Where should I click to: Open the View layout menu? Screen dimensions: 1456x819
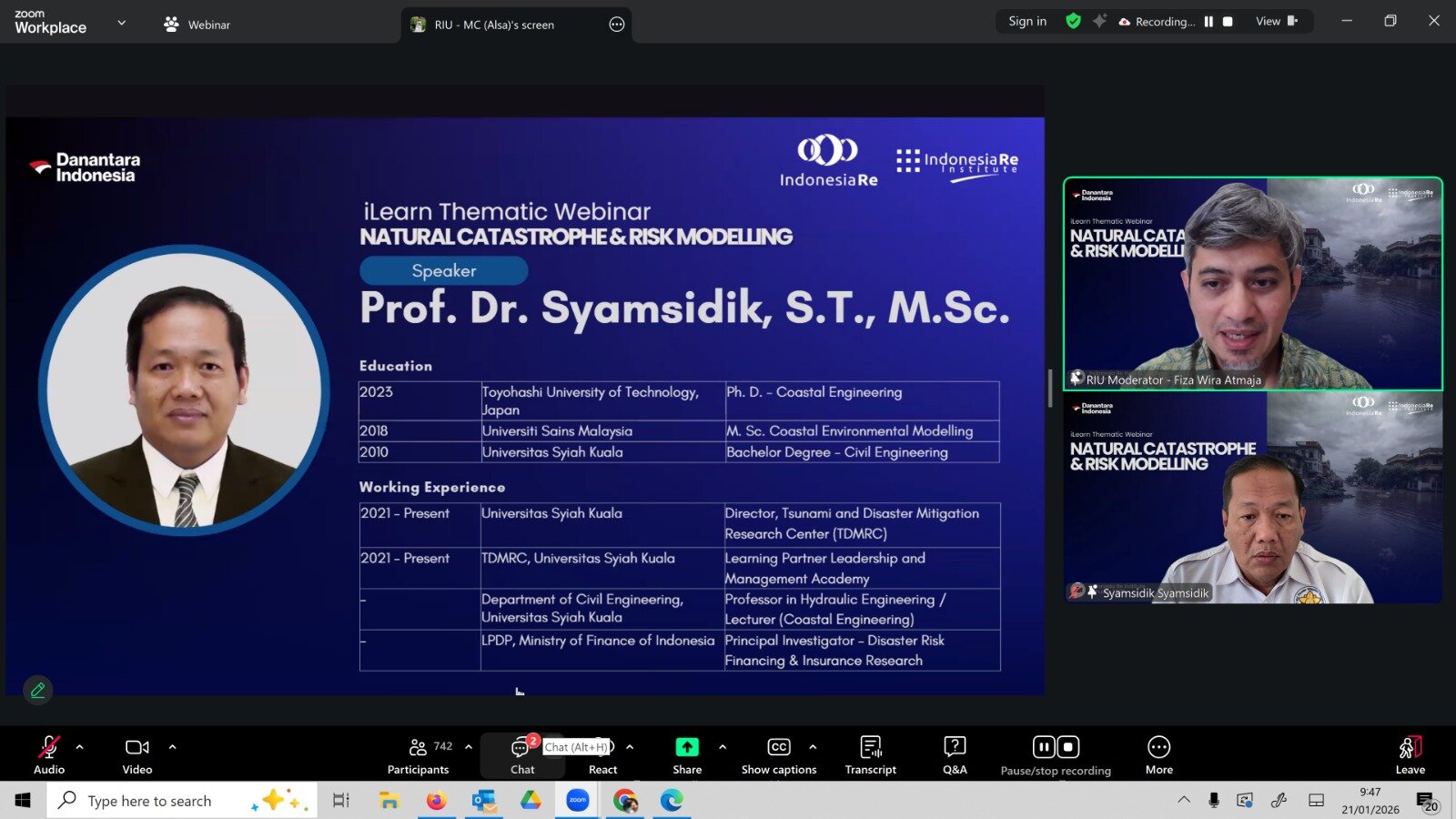[x=1276, y=21]
